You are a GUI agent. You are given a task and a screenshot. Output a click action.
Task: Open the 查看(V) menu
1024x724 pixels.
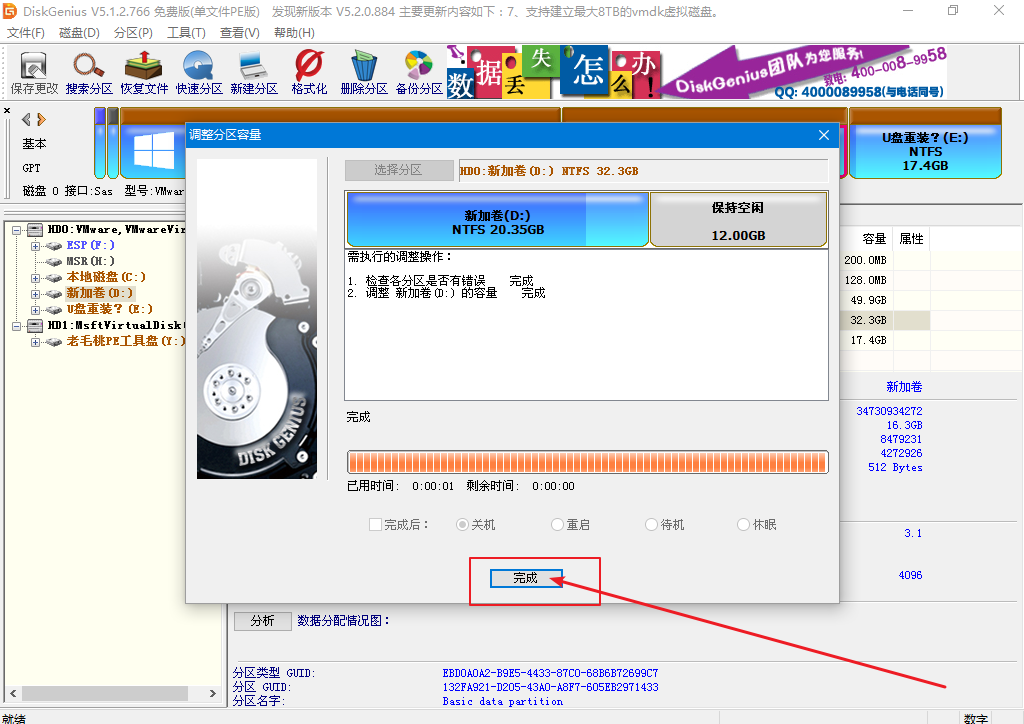tap(240, 33)
